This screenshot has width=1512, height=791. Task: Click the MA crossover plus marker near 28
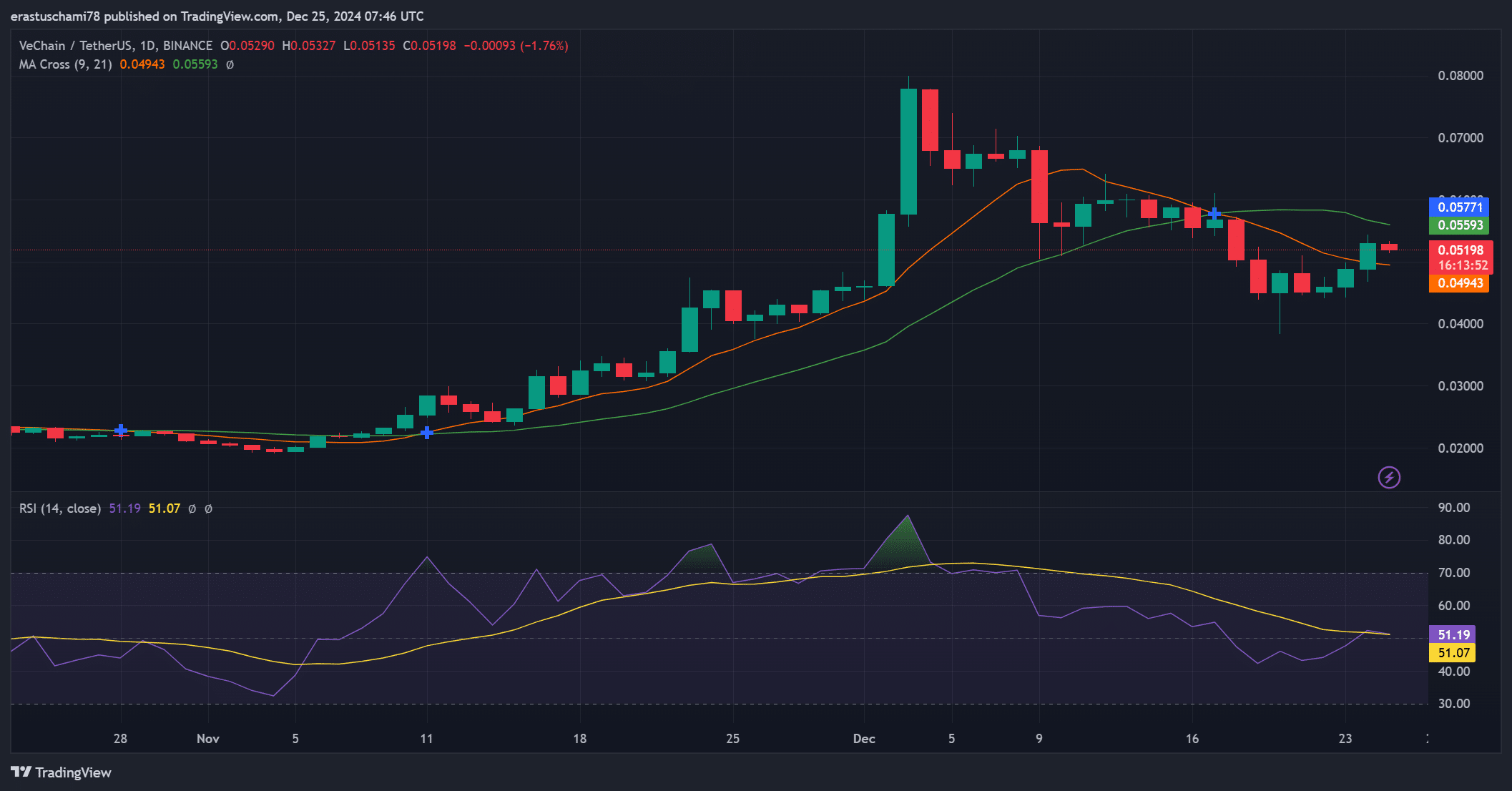pos(121,430)
